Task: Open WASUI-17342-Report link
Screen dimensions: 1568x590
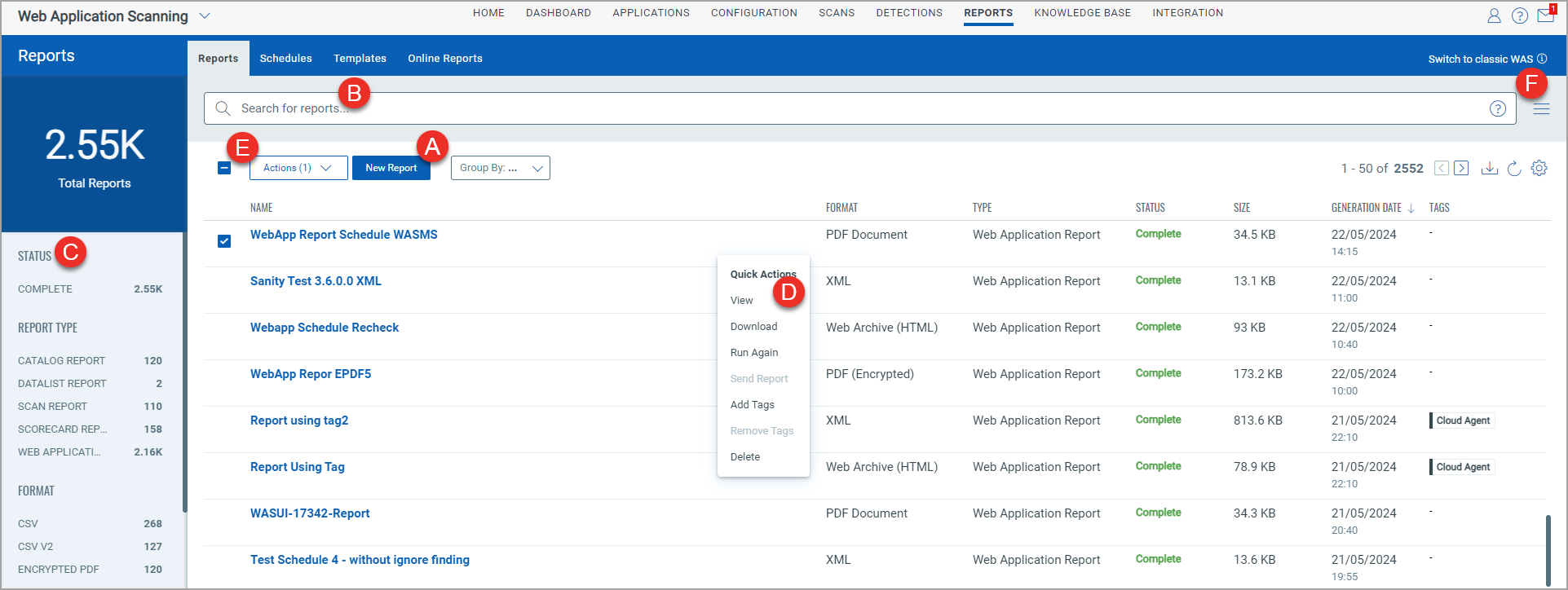Action: pyautogui.click(x=310, y=513)
